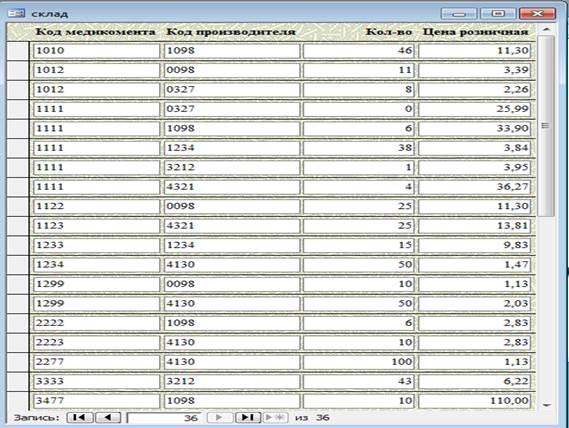
Task: Click medication code 1123
Action: tap(96, 226)
